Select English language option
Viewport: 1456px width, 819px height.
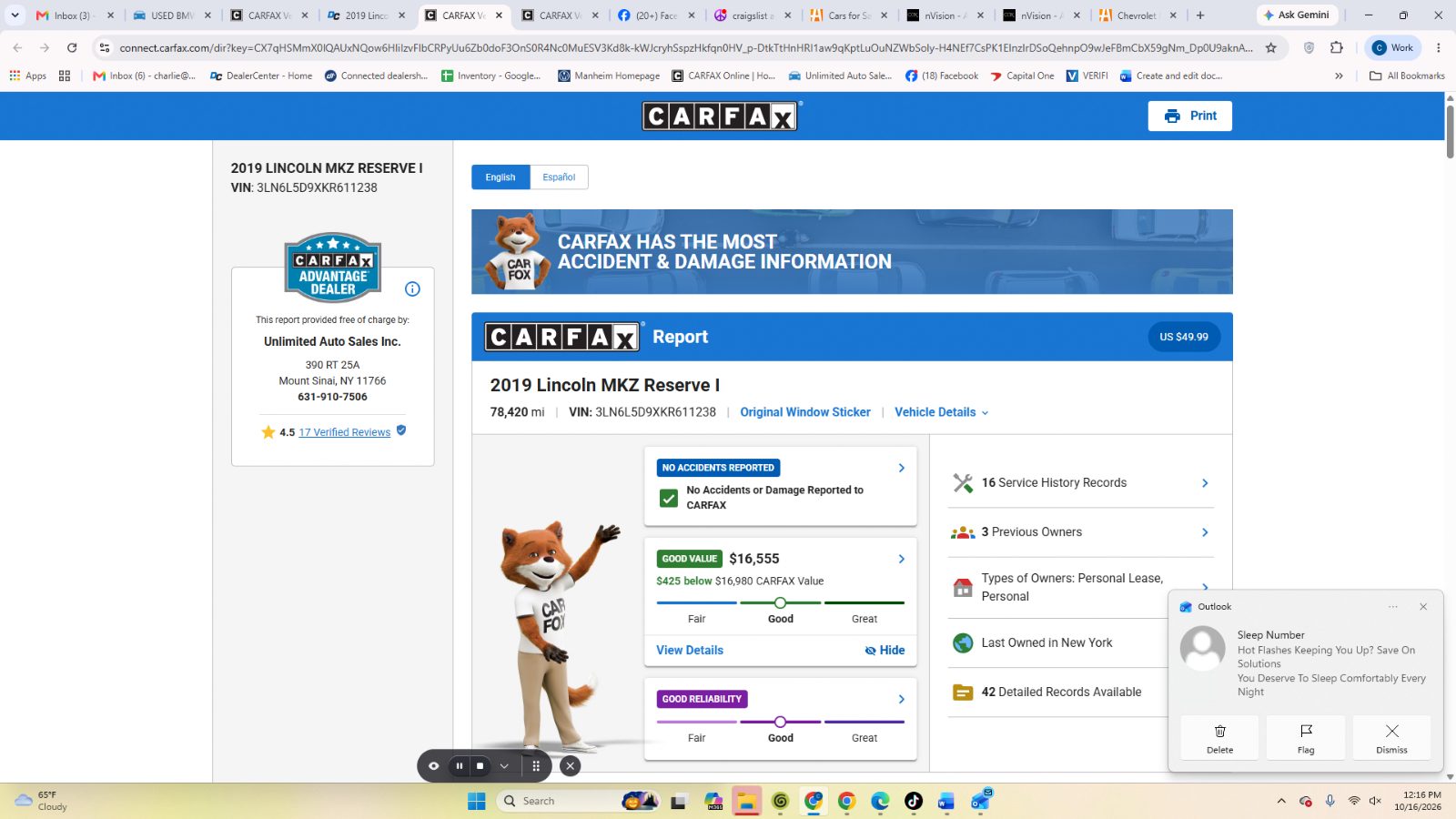[500, 177]
